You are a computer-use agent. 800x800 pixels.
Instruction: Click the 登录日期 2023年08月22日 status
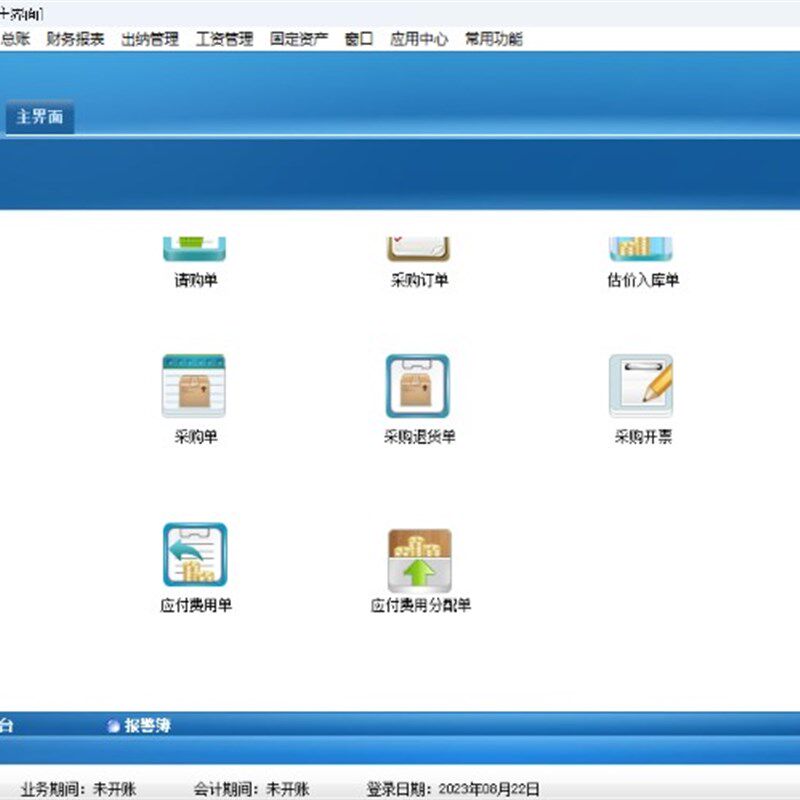(453, 789)
